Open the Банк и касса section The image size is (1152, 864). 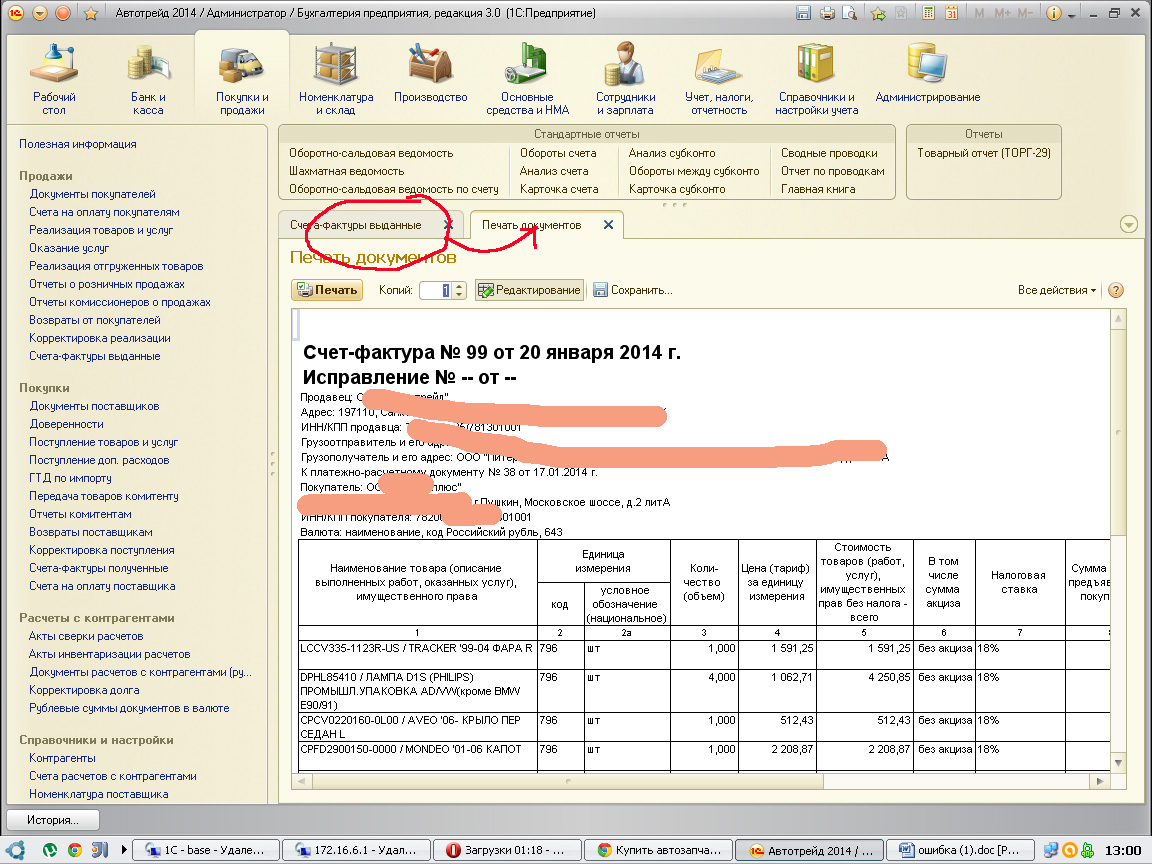(148, 79)
